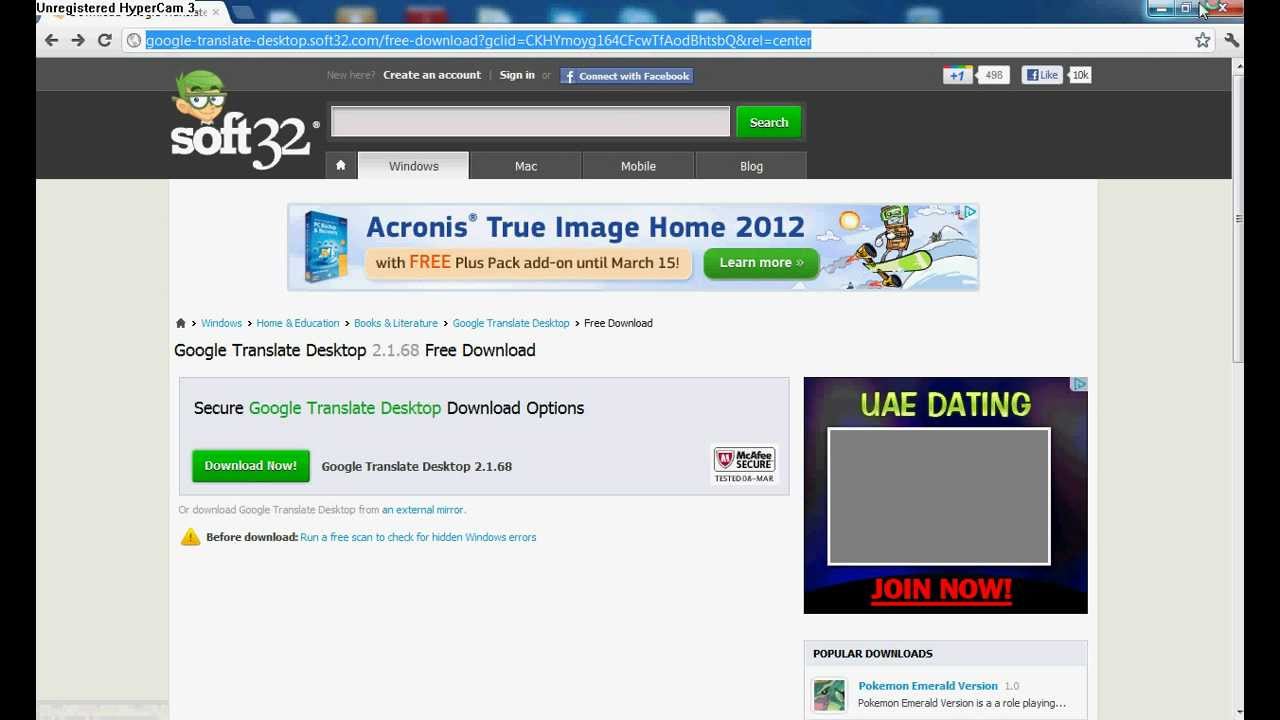1280x720 pixels.
Task: Open the Windows breadcrumb link
Action: [221, 323]
